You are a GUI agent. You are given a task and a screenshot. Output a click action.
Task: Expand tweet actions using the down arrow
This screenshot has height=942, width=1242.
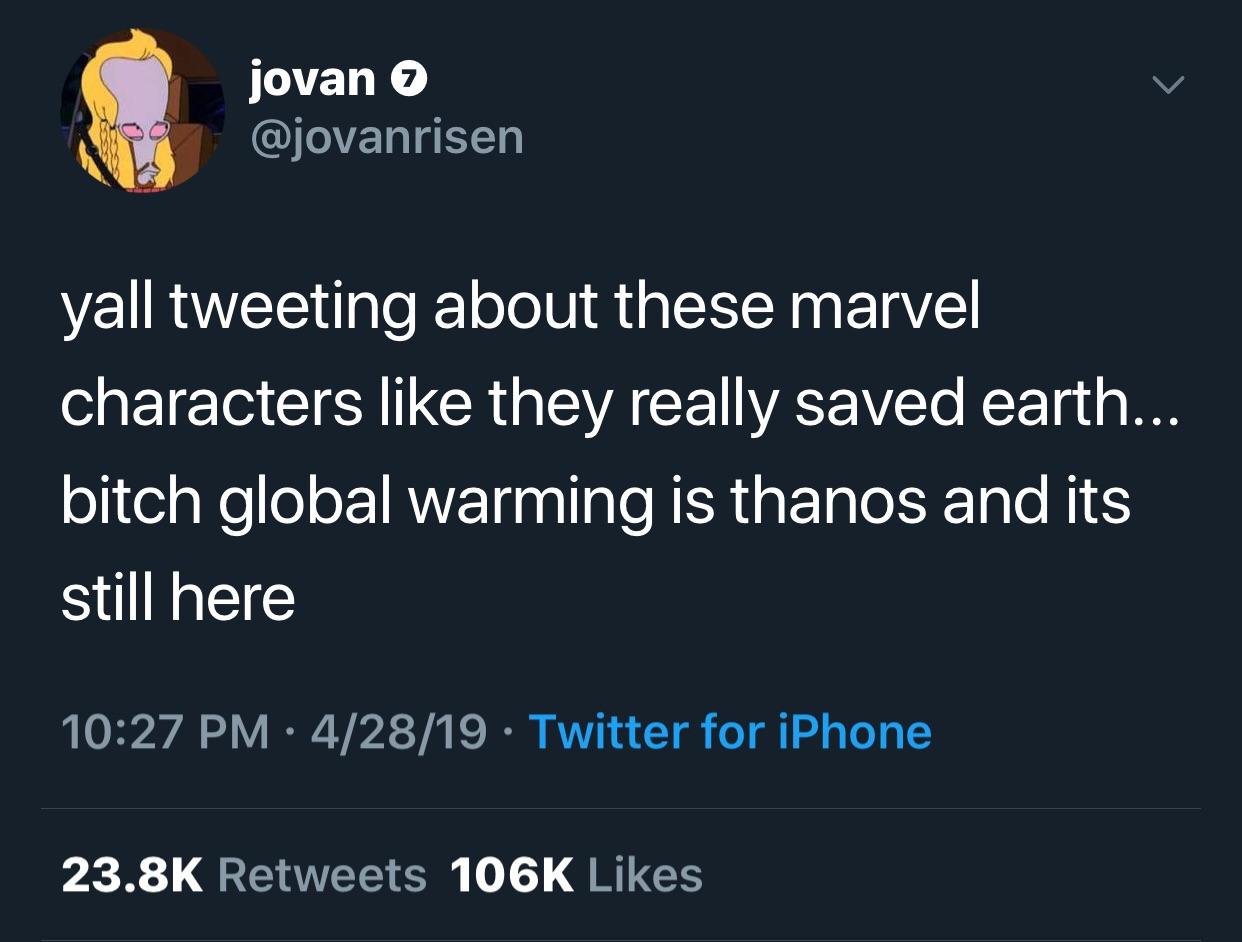click(x=1168, y=86)
